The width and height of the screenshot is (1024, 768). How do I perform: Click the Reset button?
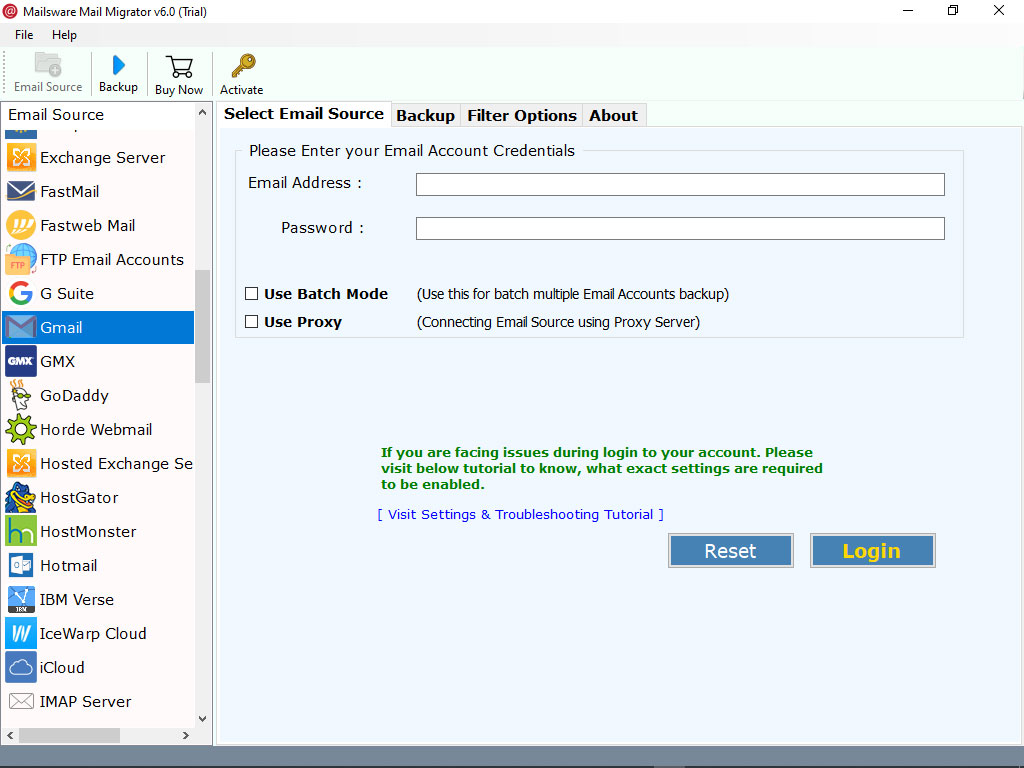[730, 551]
